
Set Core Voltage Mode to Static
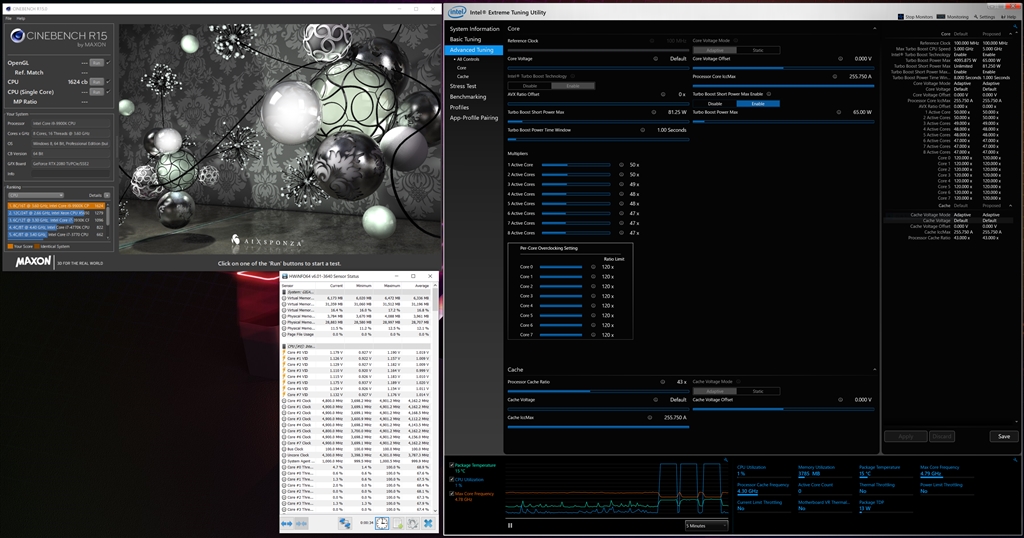coord(757,50)
